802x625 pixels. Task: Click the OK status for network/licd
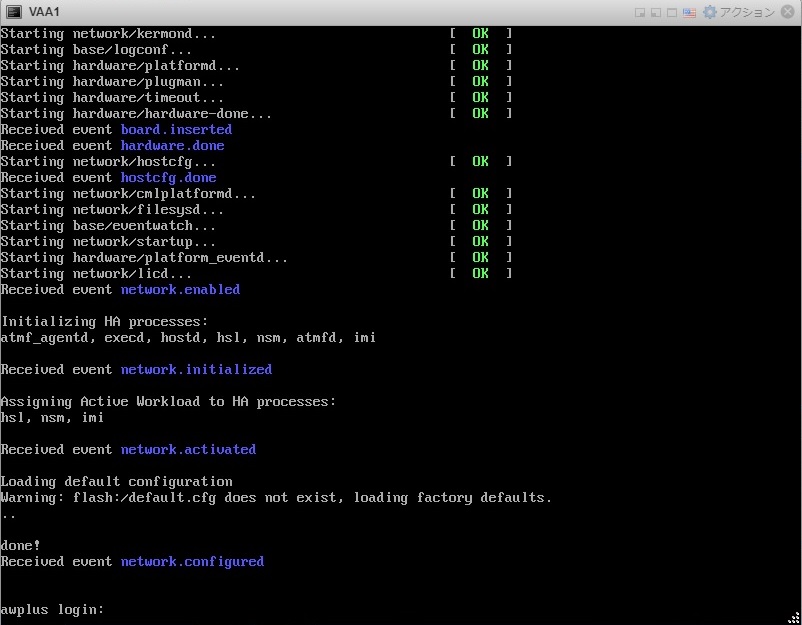tap(480, 273)
